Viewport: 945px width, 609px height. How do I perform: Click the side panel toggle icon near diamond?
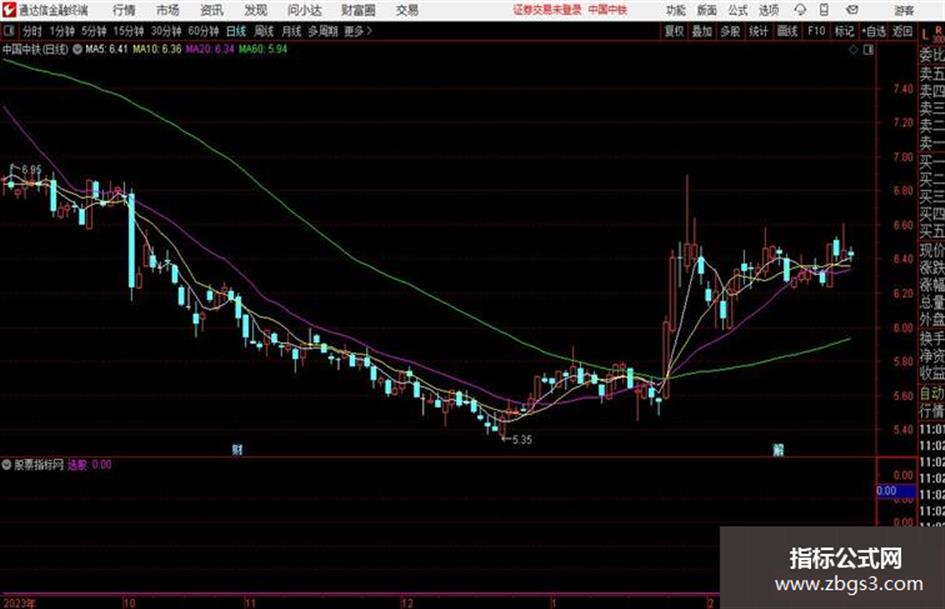[868, 50]
